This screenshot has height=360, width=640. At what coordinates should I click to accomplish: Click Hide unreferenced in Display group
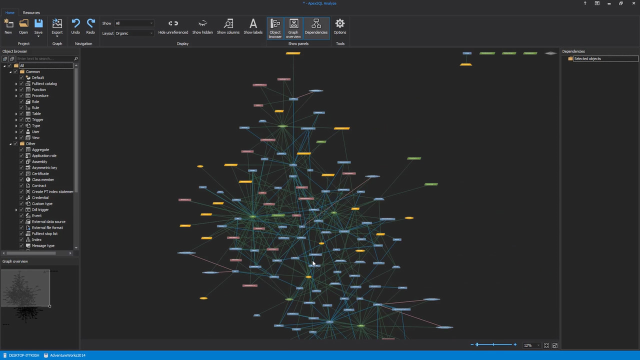[x=173, y=26]
